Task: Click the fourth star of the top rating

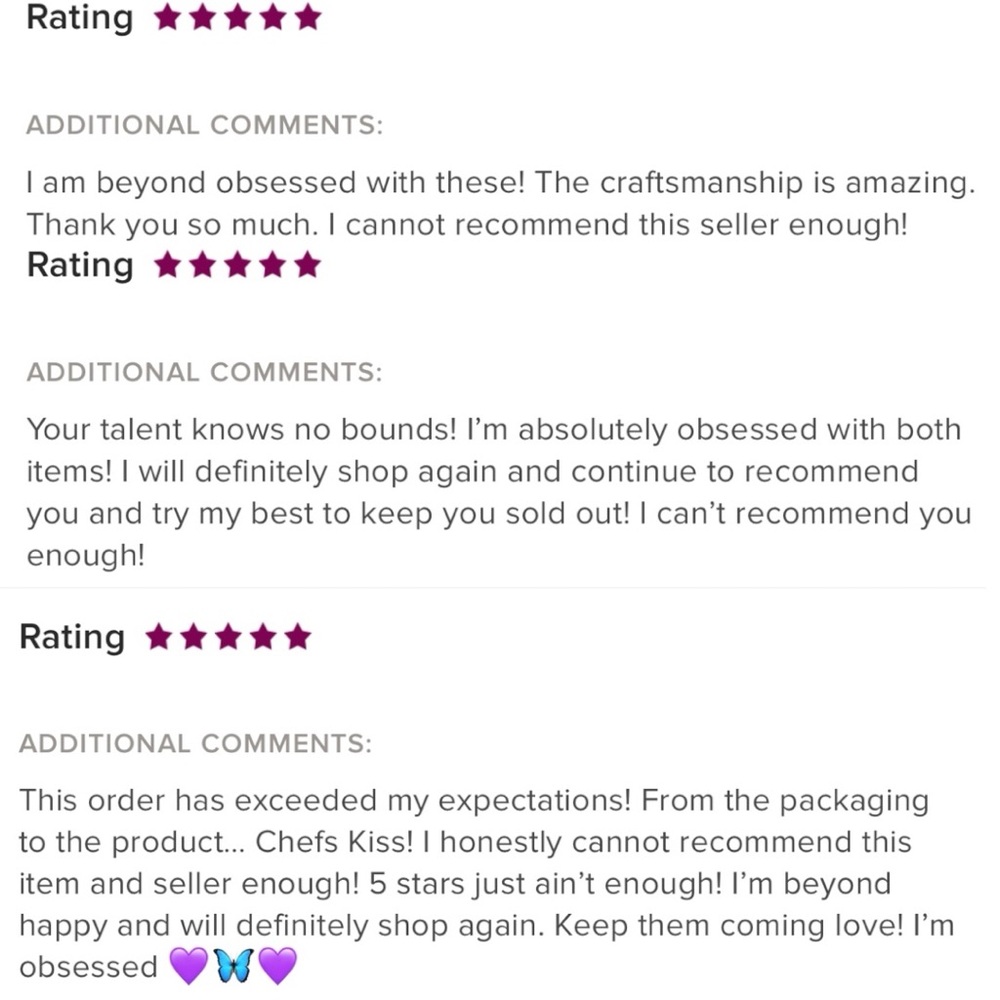Action: [x=273, y=18]
